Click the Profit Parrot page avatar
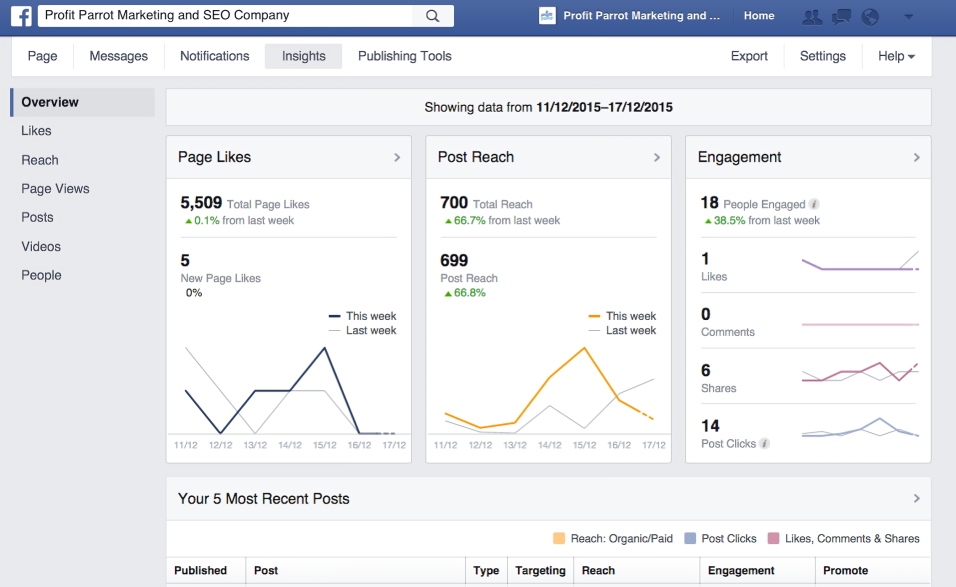The width and height of the screenshot is (956, 587). coord(547,16)
